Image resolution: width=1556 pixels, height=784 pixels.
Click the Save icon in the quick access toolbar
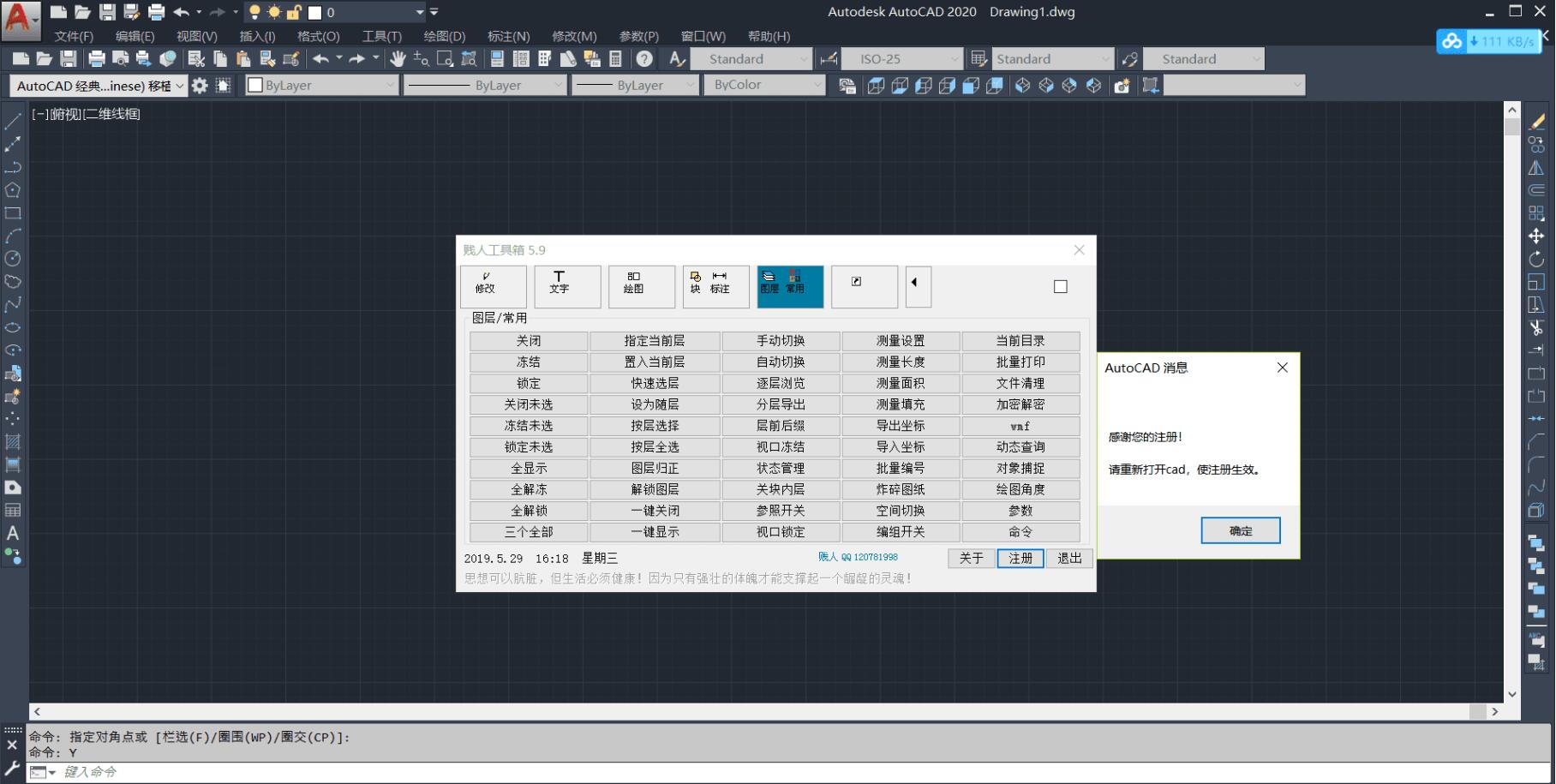[x=107, y=12]
